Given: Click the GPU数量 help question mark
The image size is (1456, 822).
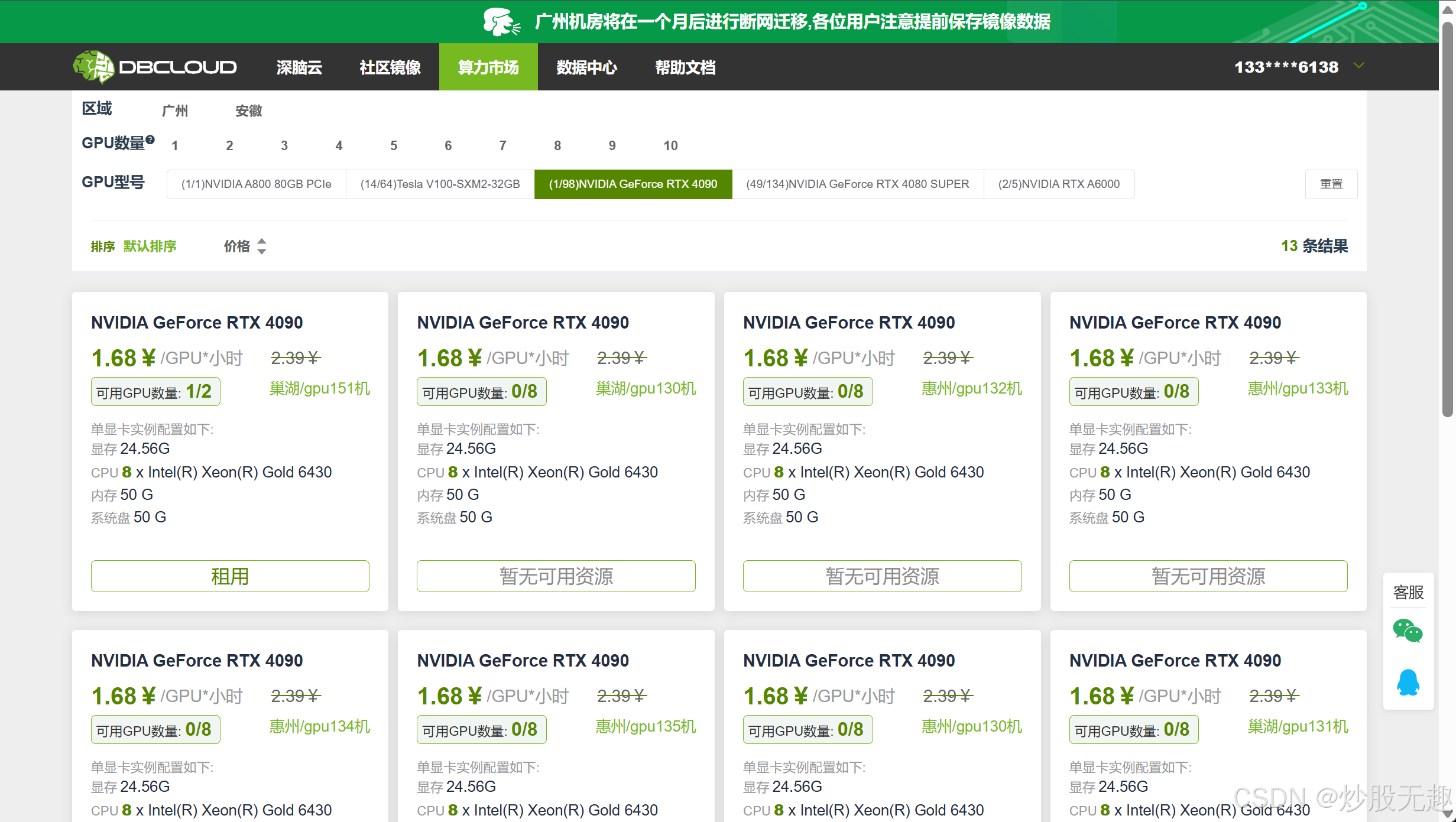Looking at the screenshot, I should click(x=150, y=140).
